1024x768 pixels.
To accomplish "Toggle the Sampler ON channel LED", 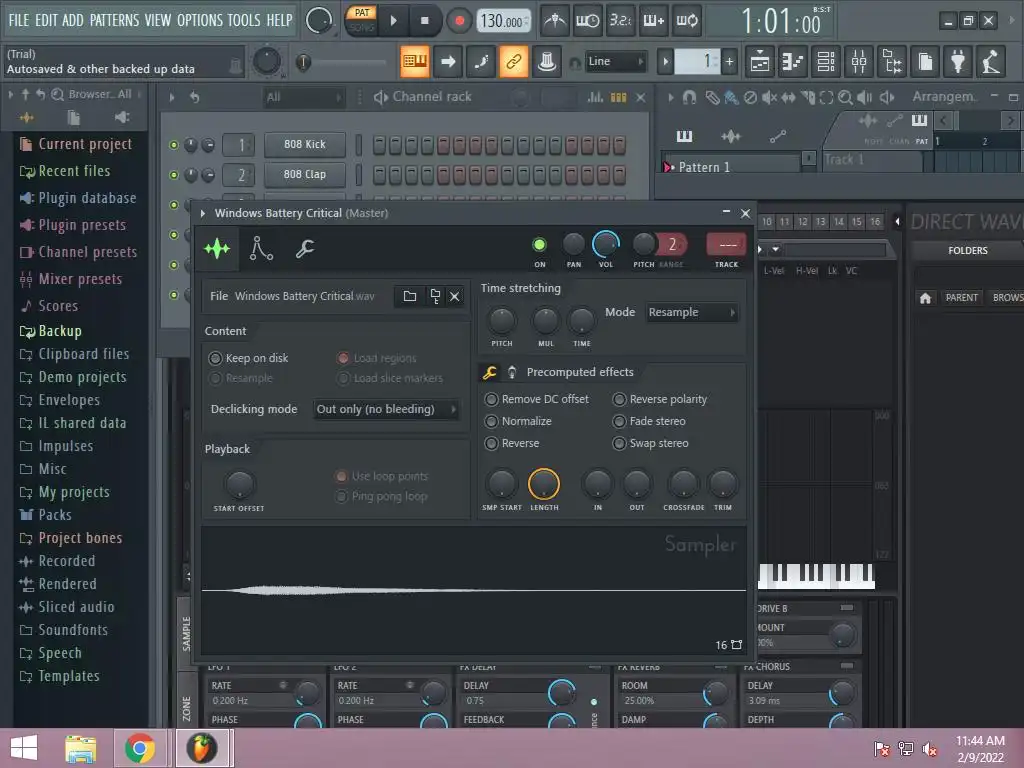I will [539, 245].
